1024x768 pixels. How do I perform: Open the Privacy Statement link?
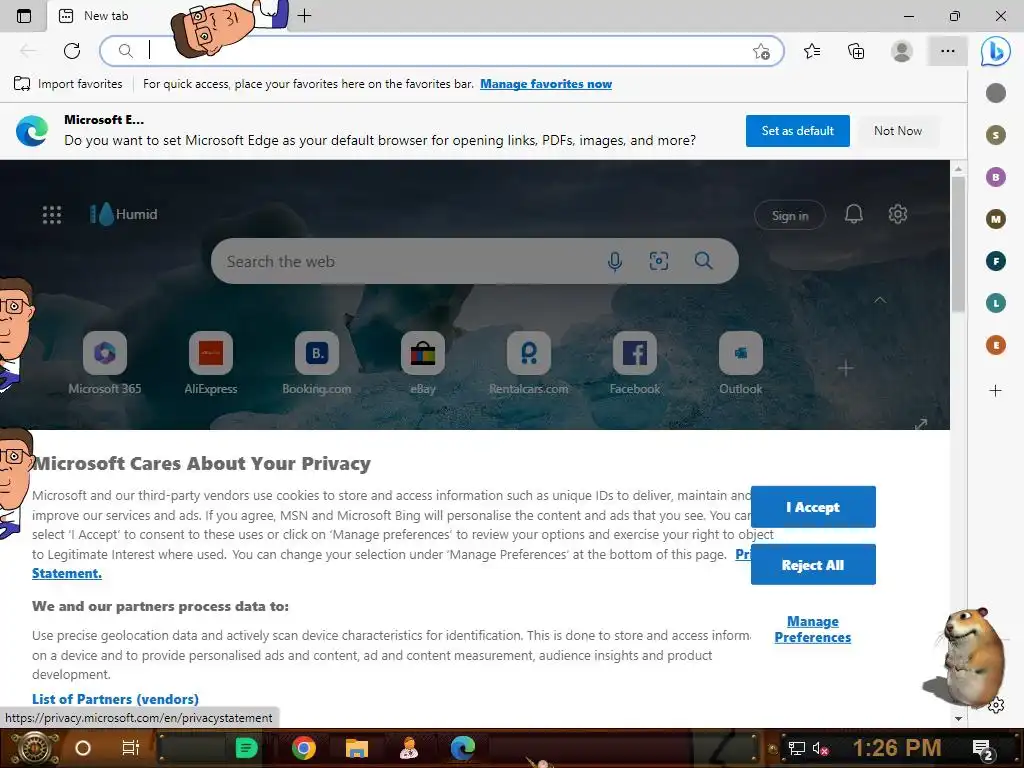[67, 573]
